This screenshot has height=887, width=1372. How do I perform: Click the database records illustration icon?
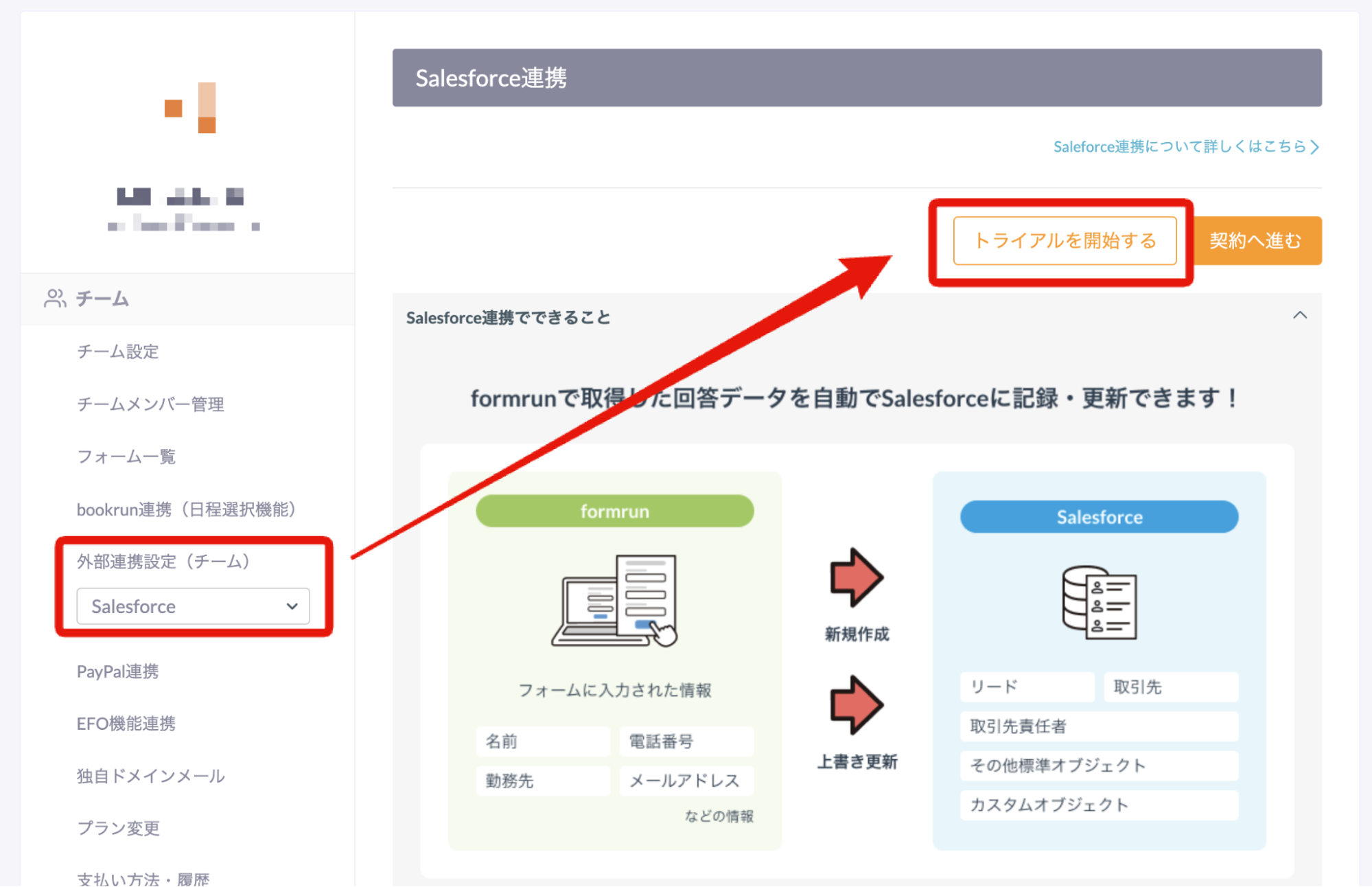(1099, 603)
